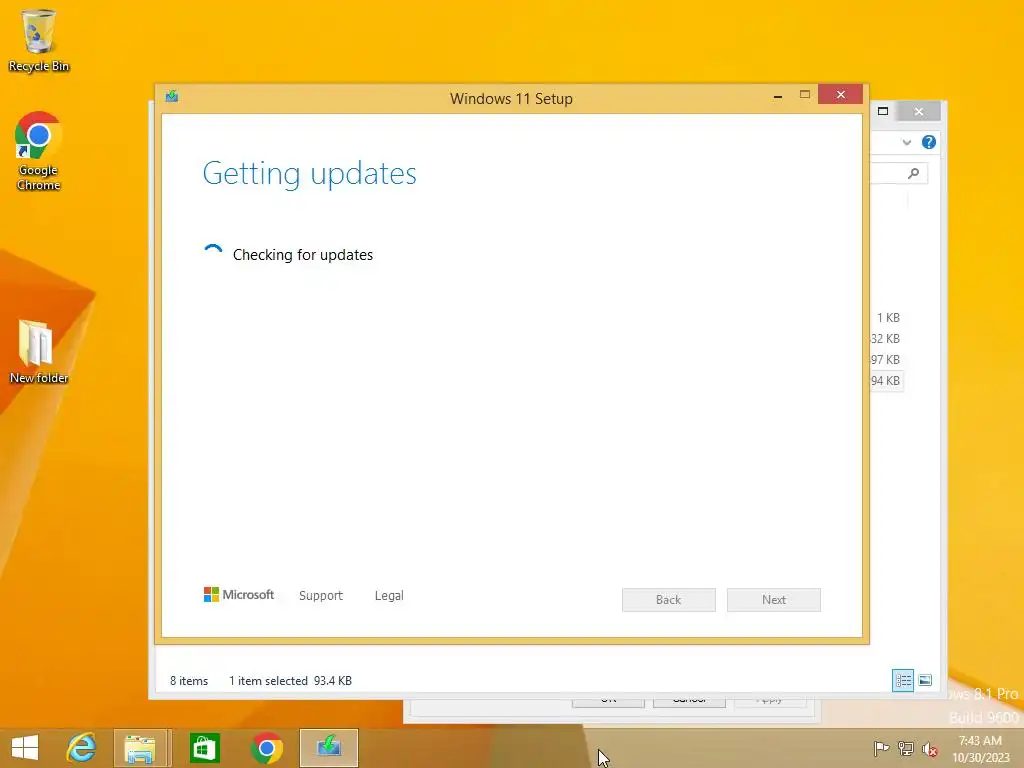Click the Windows 11 Setup title bar icon
The height and width of the screenshot is (768, 1024).
[x=172, y=97]
